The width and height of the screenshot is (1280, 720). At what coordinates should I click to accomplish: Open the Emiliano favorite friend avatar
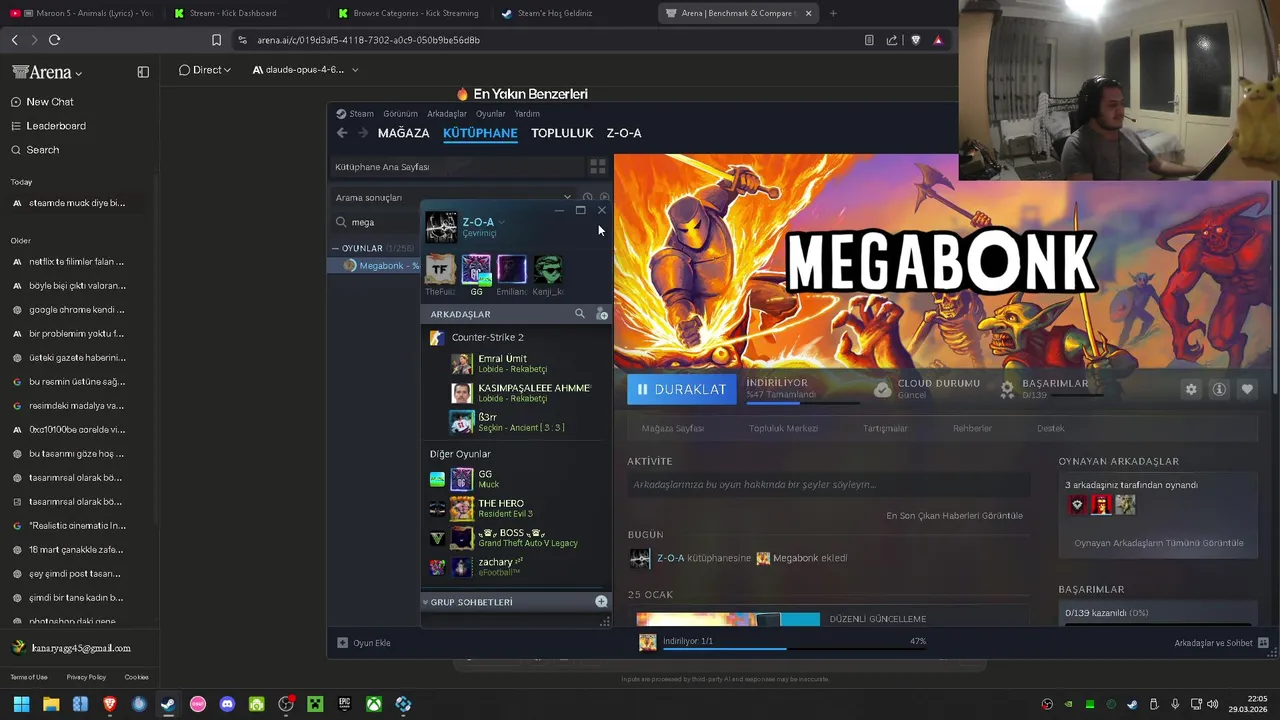click(x=512, y=270)
